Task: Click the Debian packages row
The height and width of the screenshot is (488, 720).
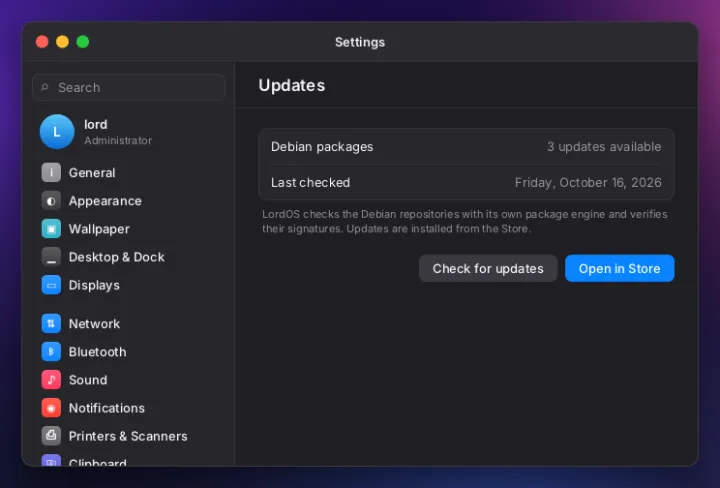Action: 466,147
